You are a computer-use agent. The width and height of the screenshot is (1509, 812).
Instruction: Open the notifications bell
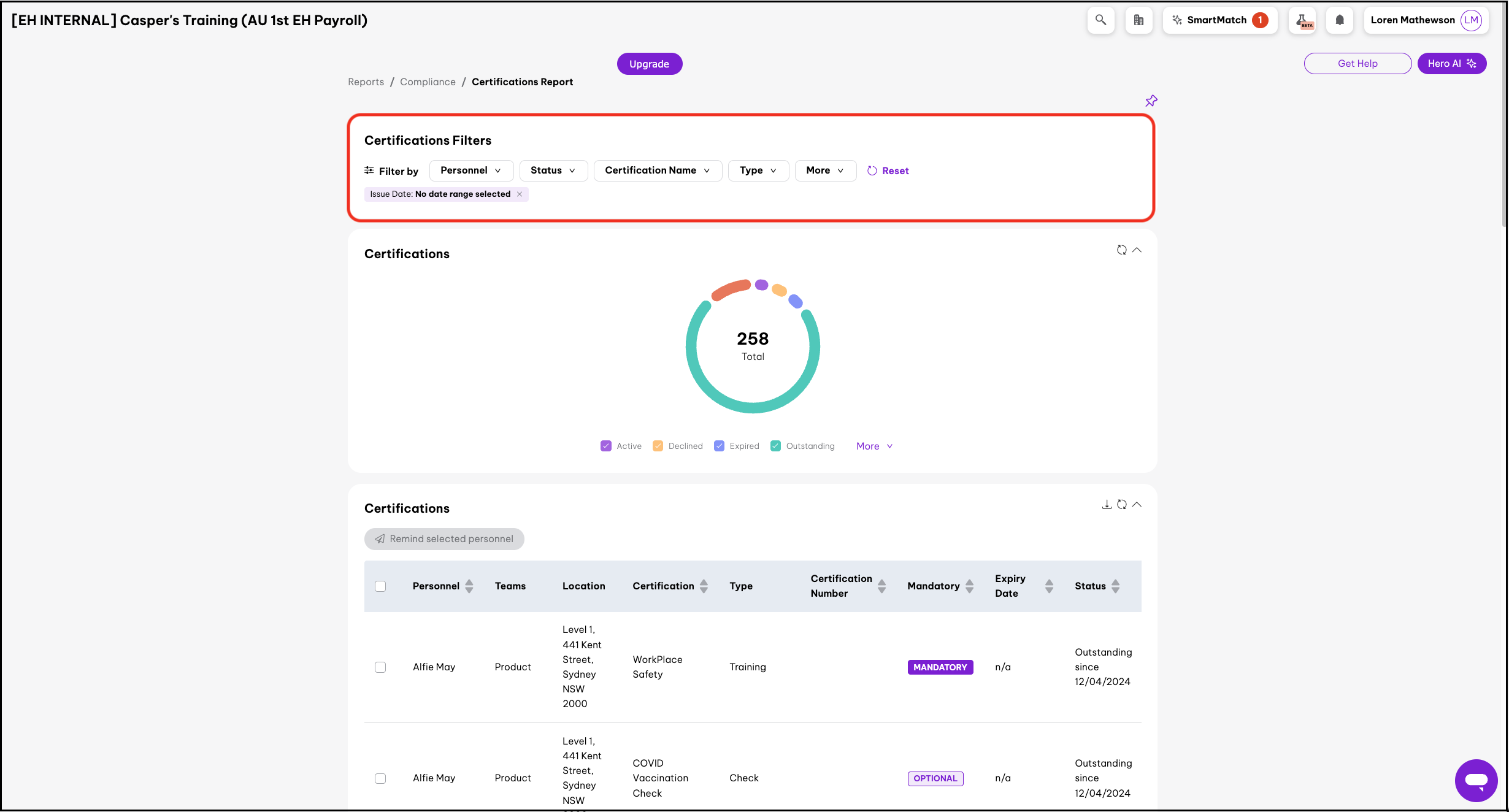1340,20
